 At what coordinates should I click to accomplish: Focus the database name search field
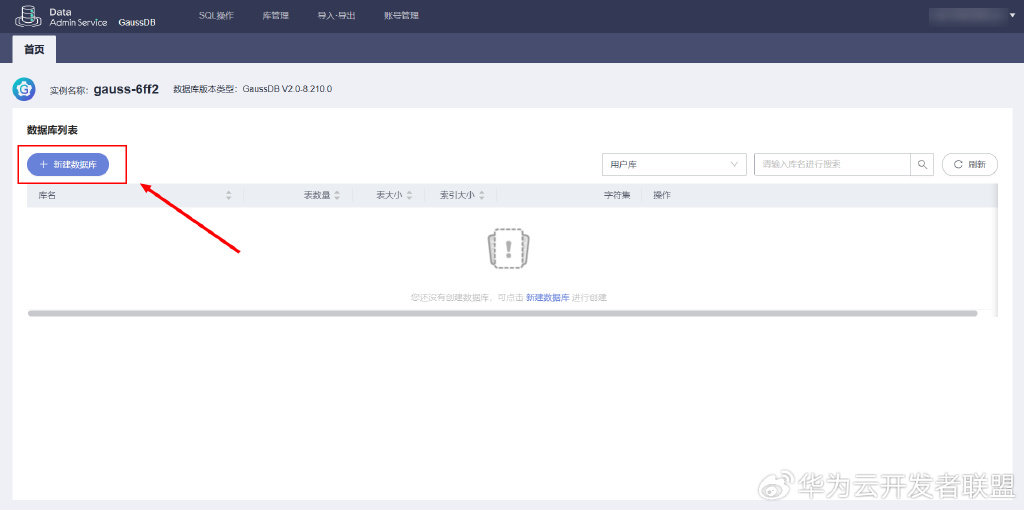(833, 165)
